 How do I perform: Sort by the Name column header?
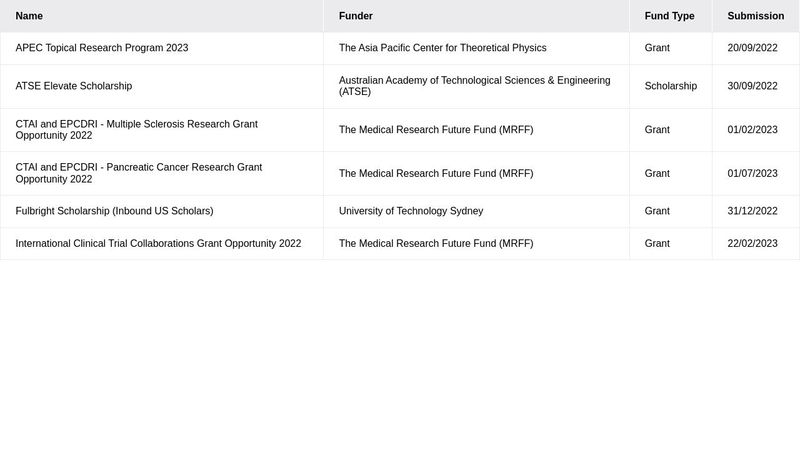(30, 16)
